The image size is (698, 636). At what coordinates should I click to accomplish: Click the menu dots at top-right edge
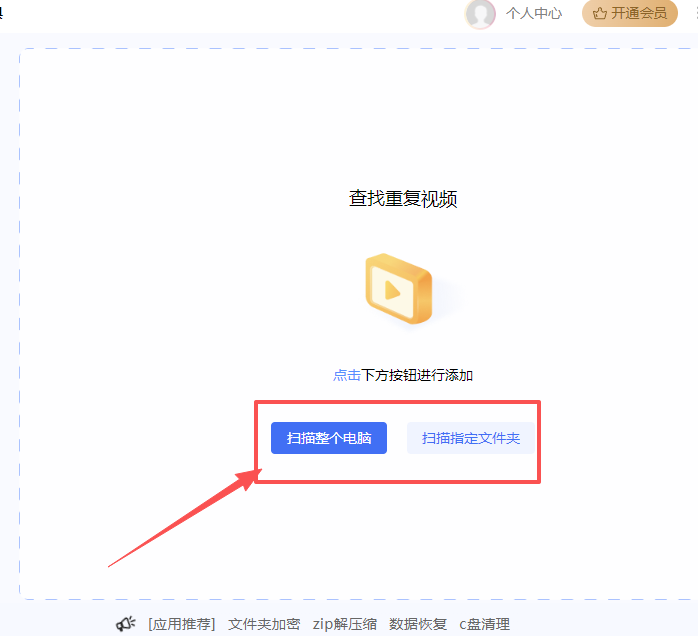pyautogui.click(x=693, y=14)
